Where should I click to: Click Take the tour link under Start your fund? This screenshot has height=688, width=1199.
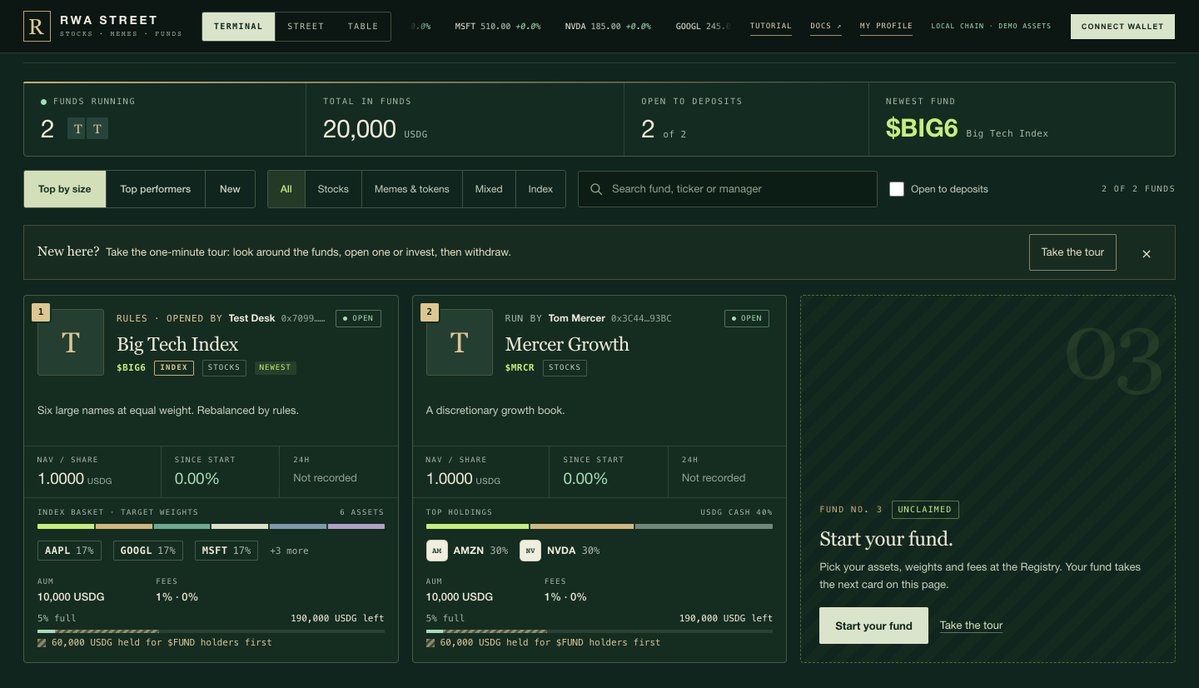pyautogui.click(x=970, y=625)
